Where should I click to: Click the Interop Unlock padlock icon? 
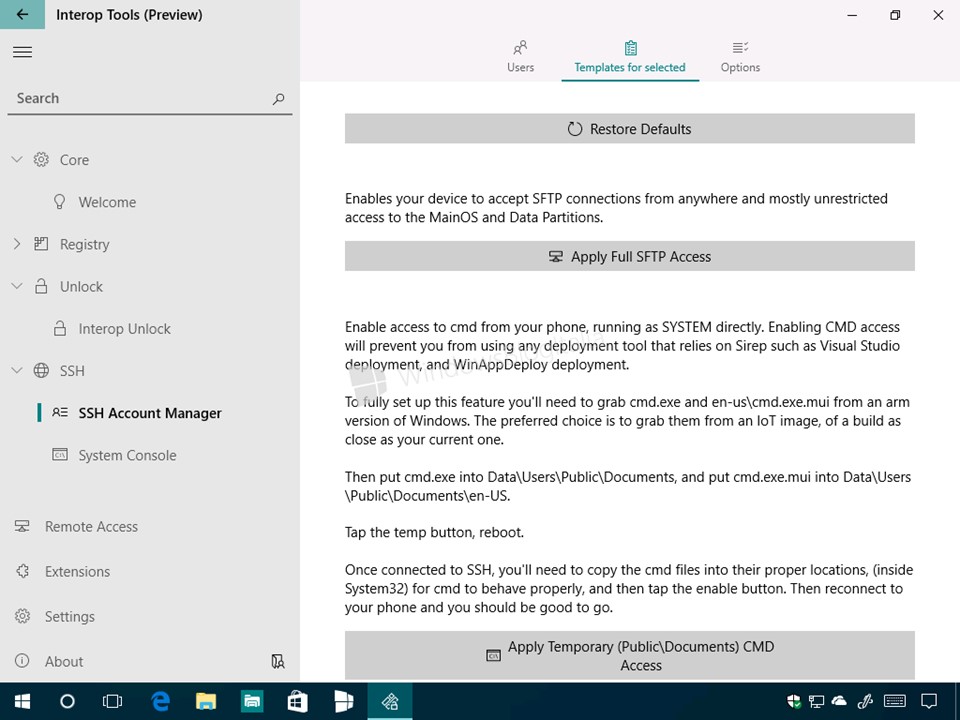click(x=60, y=328)
